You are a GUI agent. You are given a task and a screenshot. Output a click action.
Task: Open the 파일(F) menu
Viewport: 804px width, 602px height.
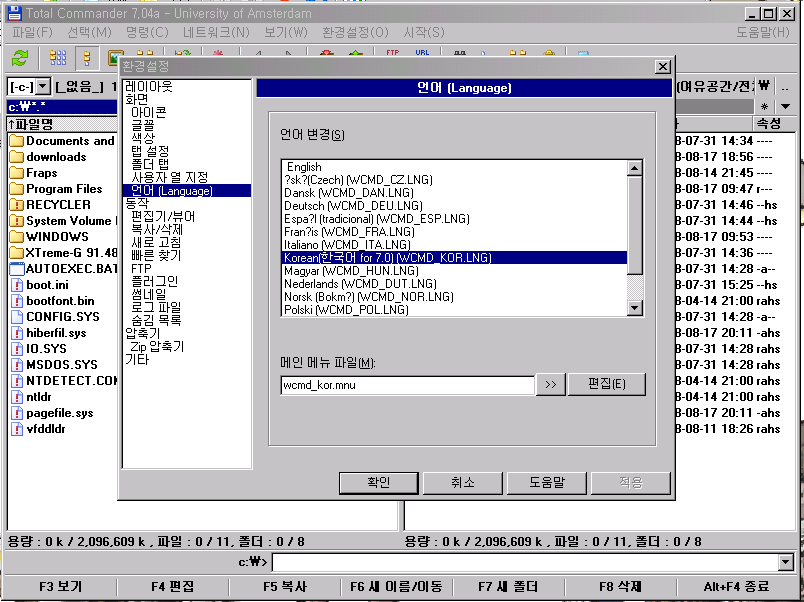32,32
